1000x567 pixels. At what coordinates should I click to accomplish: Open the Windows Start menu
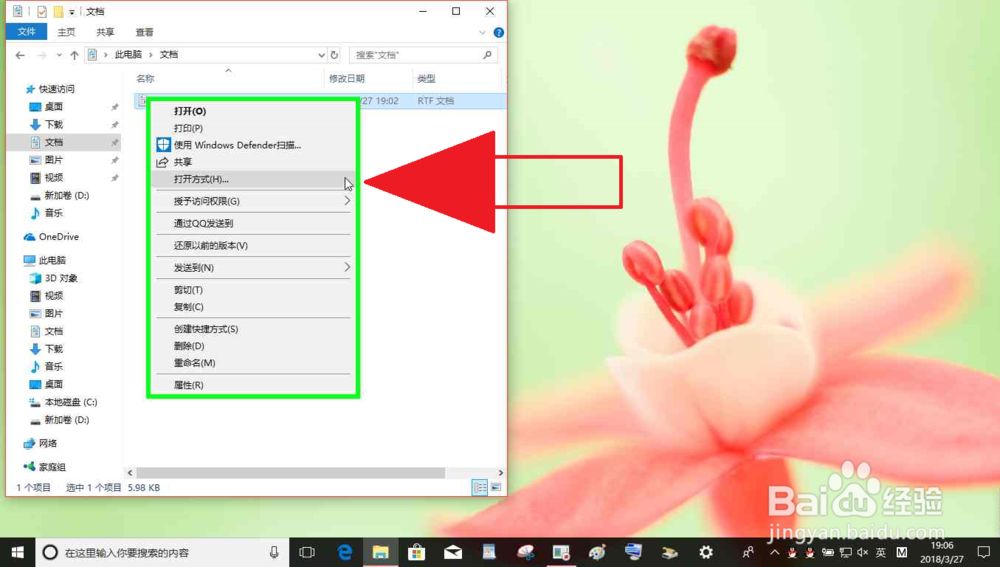coord(17,552)
